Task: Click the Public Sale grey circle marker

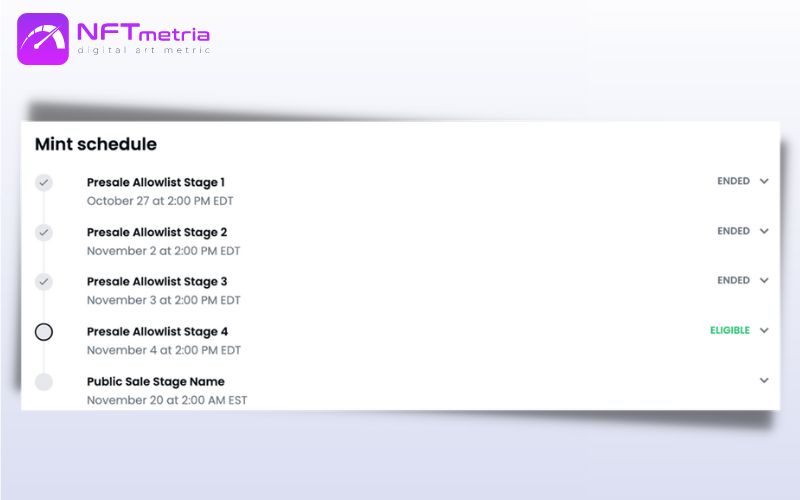Action: (44, 382)
